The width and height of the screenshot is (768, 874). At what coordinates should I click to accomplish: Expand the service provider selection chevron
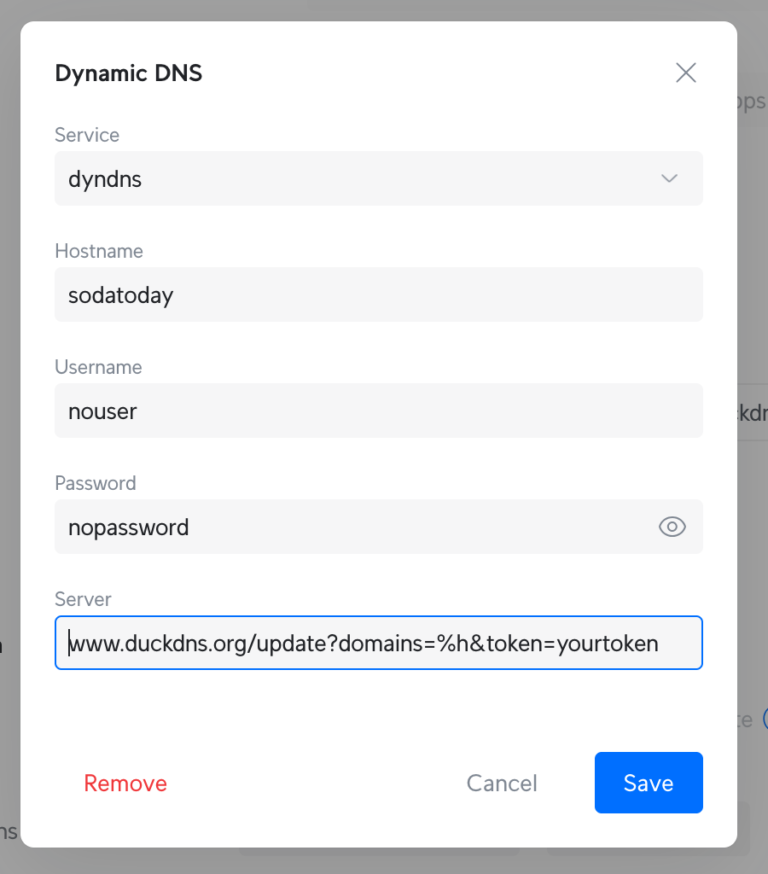point(669,179)
